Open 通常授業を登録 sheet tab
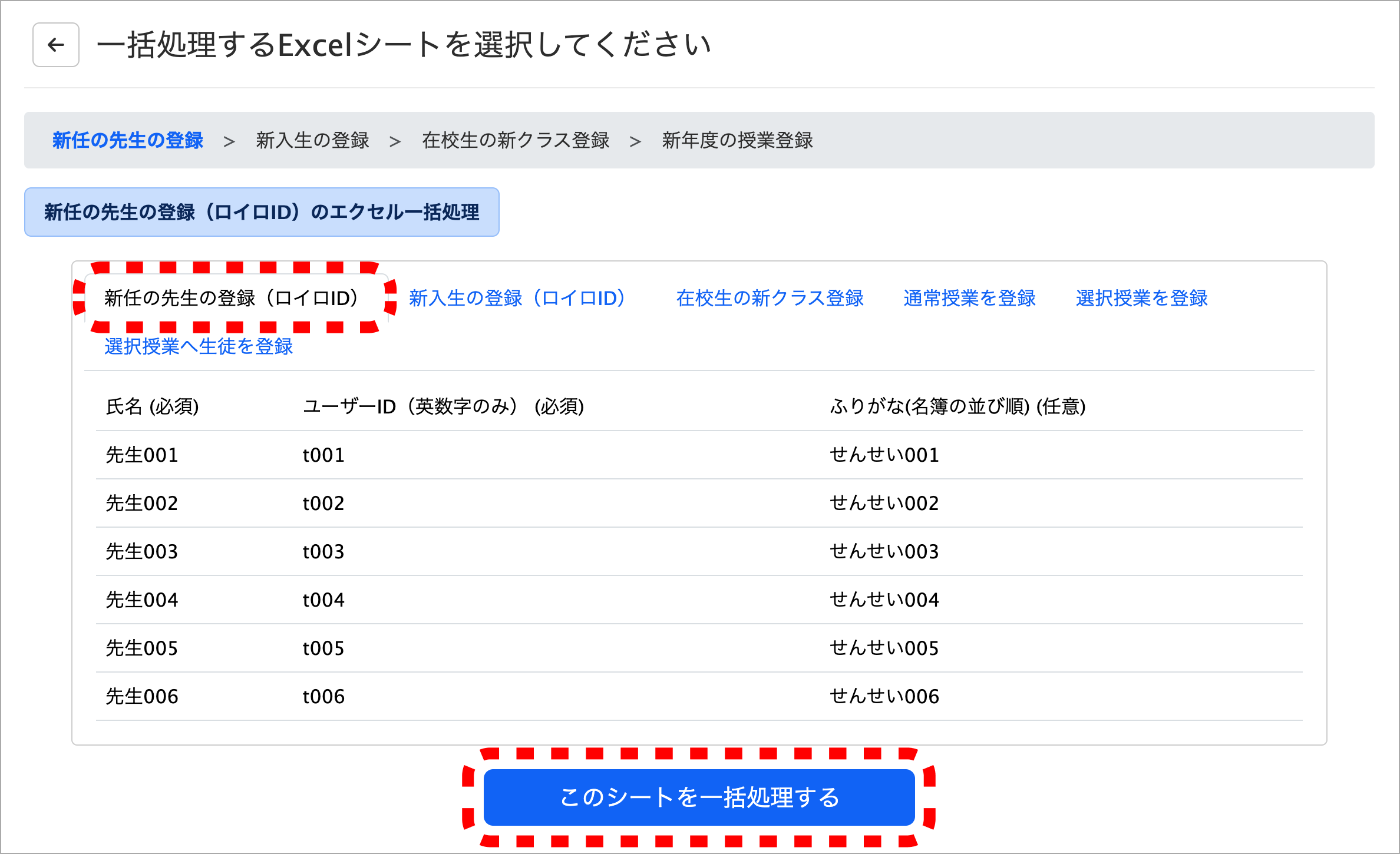The height and width of the screenshot is (854, 1400). point(969,298)
